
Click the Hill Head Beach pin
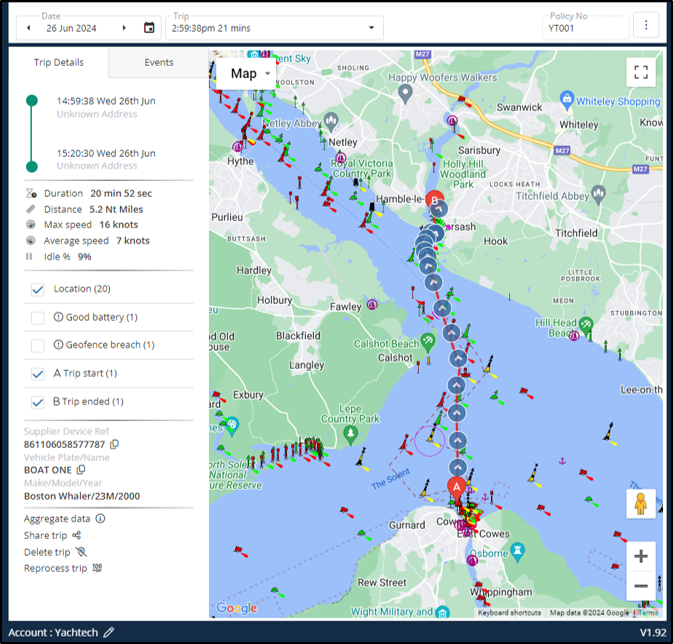pyautogui.click(x=586, y=325)
